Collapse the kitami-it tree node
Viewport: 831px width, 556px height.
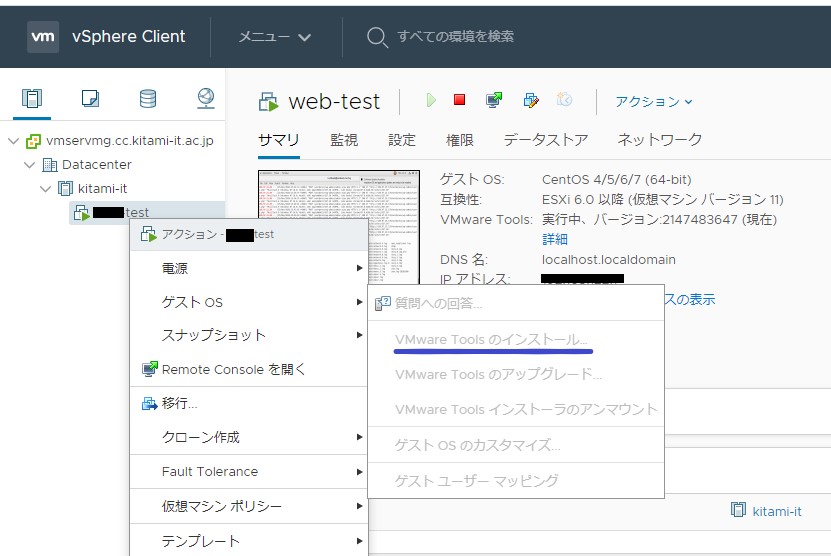[x=46, y=189]
